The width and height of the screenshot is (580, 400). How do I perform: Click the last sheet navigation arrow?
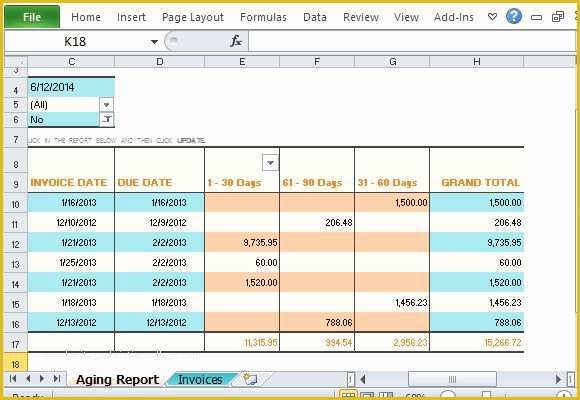(57, 379)
